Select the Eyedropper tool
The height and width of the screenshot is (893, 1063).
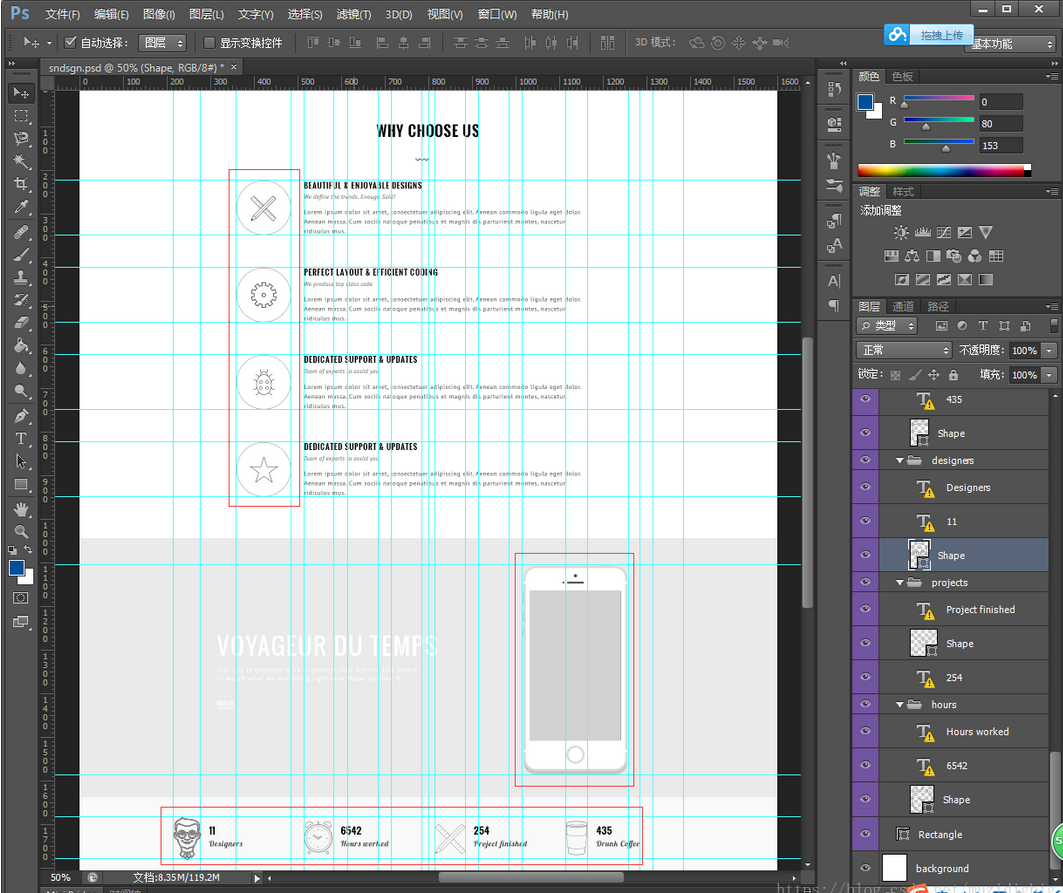click(21, 207)
